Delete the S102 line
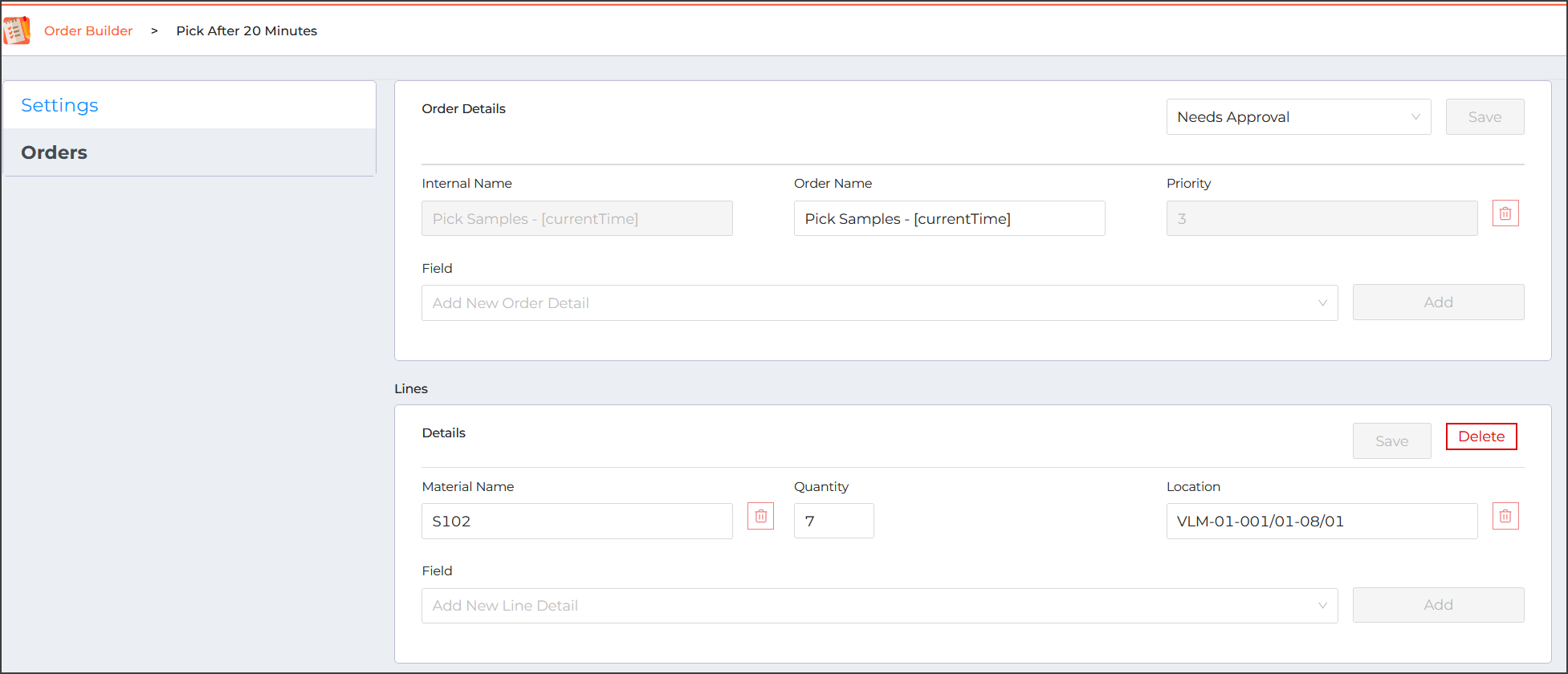The image size is (1568, 674). coord(1481,436)
